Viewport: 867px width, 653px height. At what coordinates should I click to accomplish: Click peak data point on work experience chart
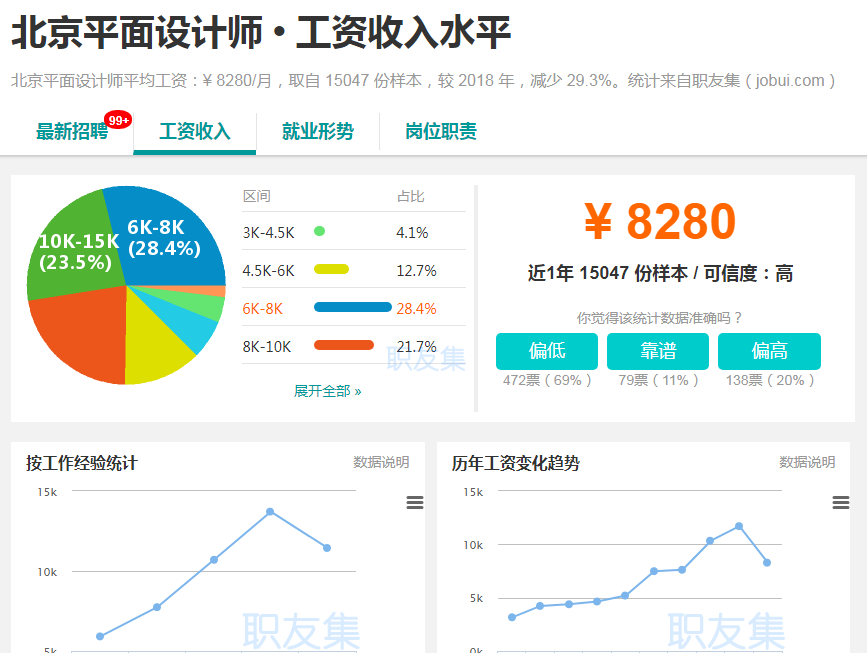[270, 512]
